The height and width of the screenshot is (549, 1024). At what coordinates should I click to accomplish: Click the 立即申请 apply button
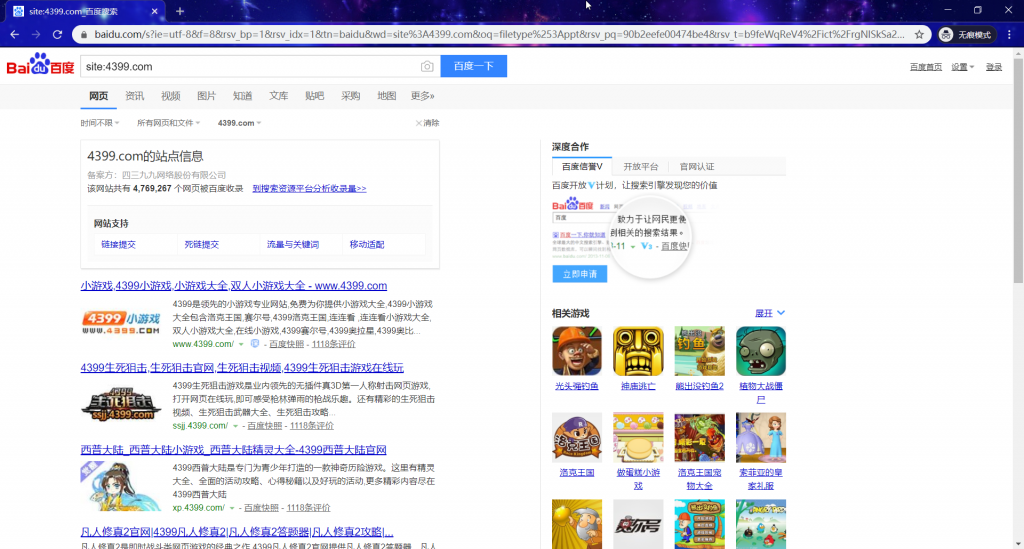tap(580, 274)
